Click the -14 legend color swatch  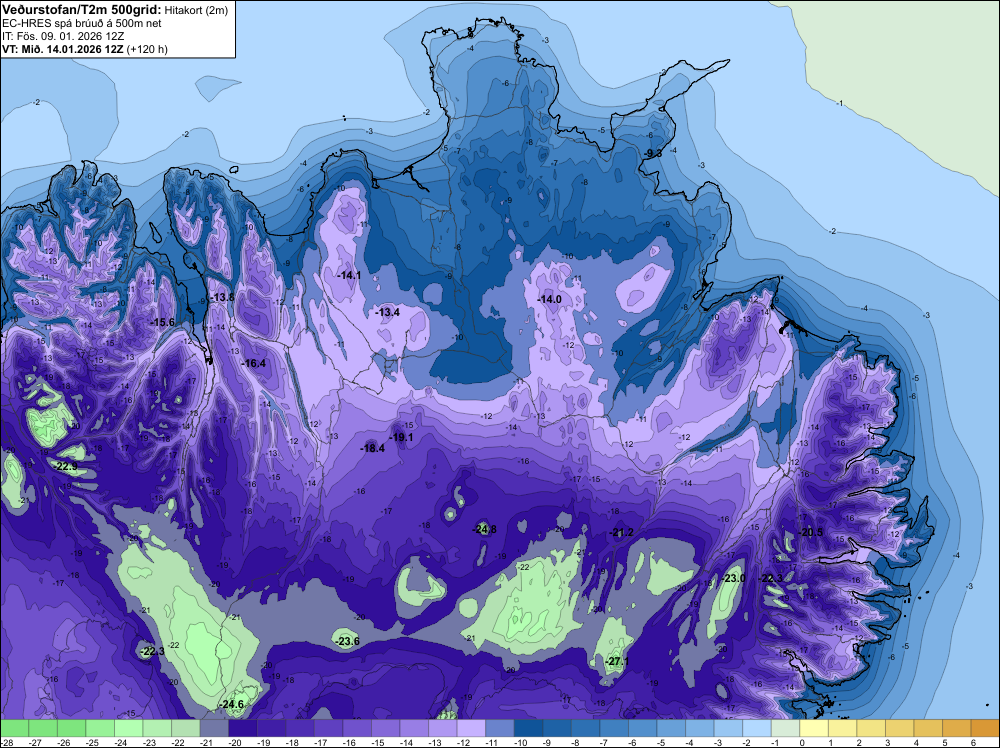414,728
